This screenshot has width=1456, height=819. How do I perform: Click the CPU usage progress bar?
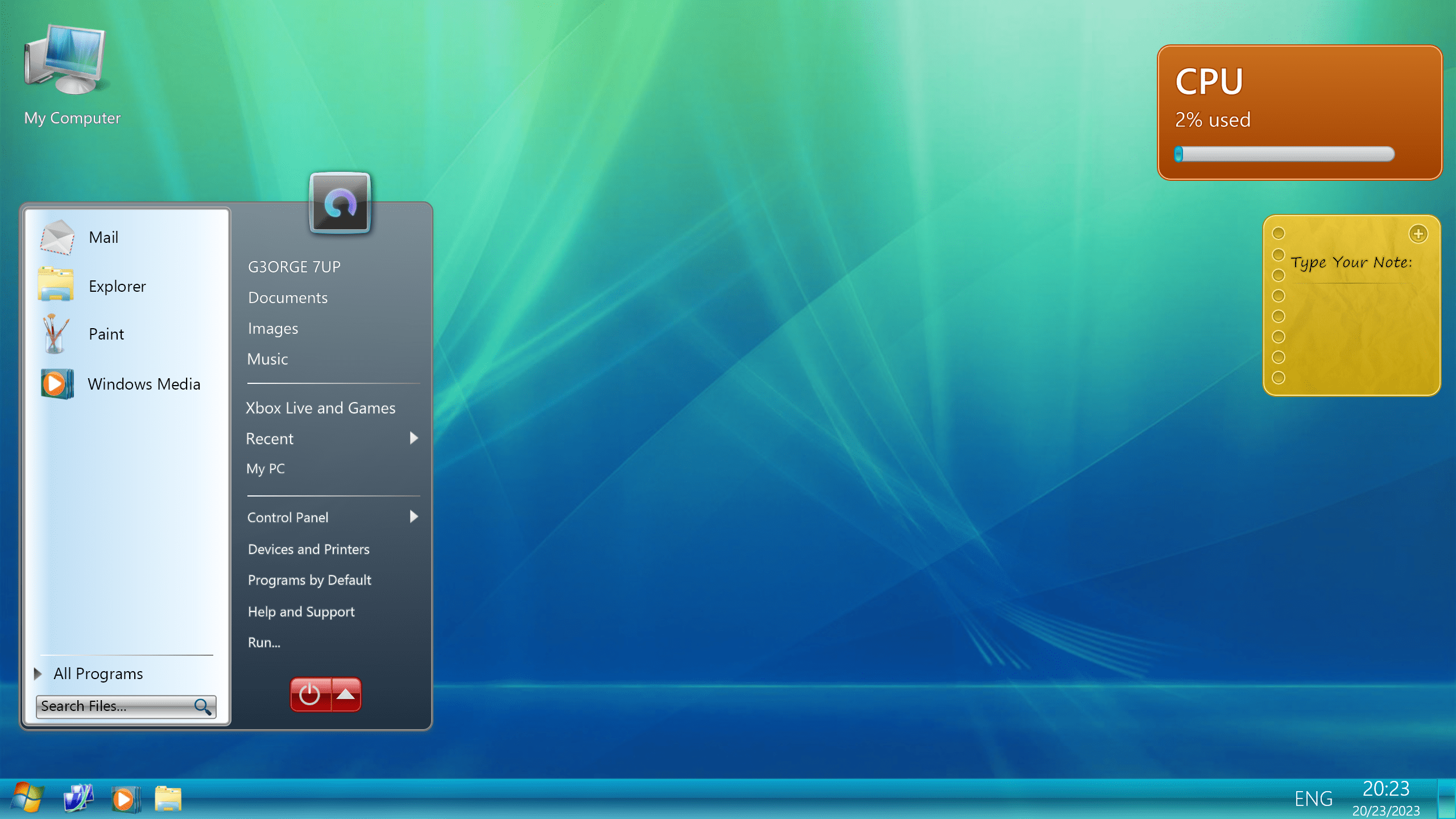tap(1284, 154)
